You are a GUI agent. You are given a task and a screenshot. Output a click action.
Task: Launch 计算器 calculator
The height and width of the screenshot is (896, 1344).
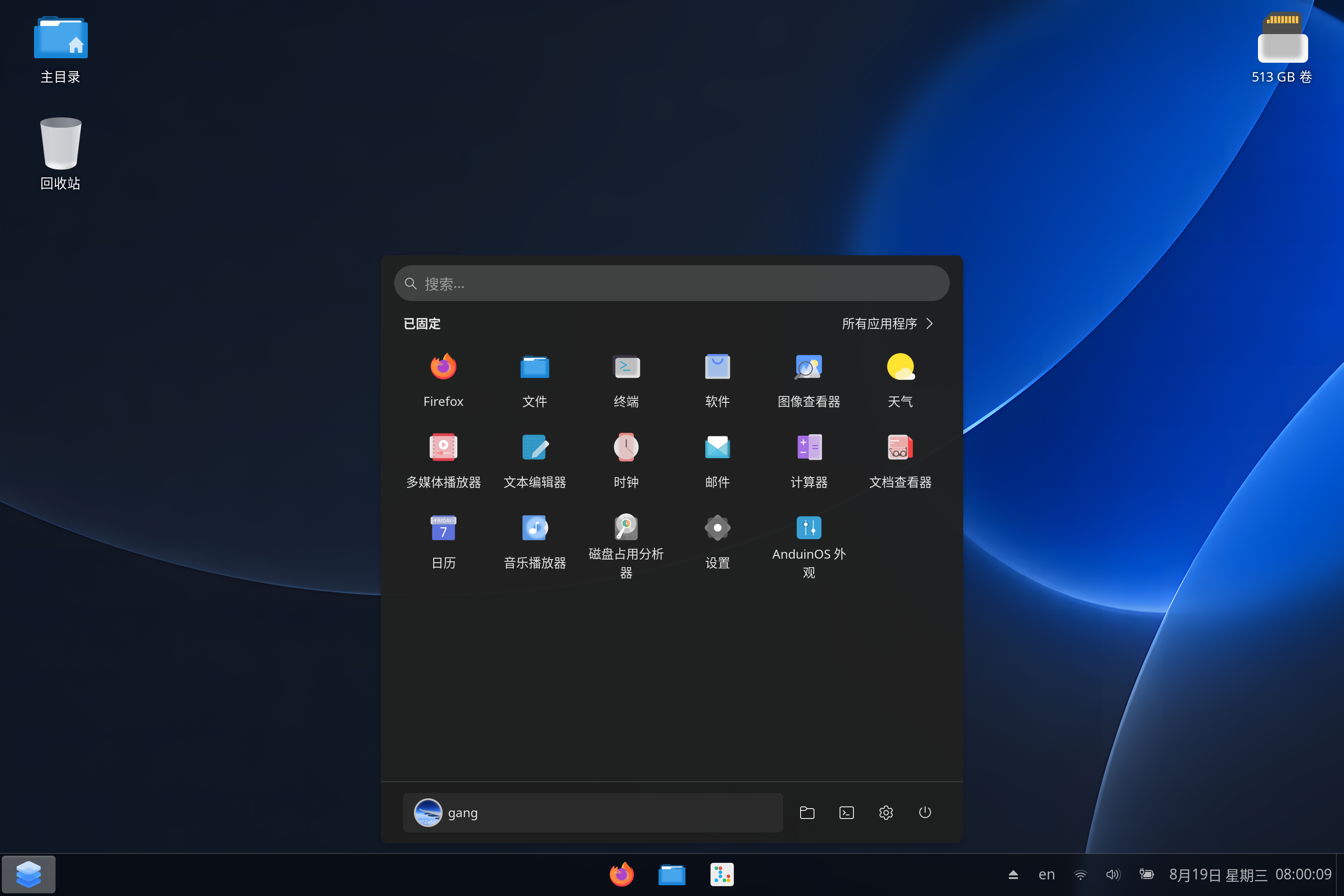809,461
